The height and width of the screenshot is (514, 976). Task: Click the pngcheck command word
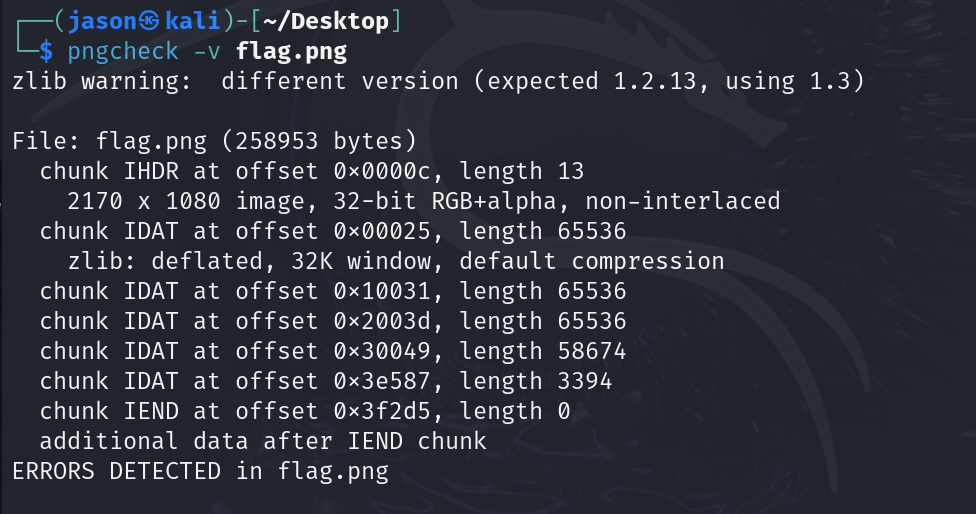pyautogui.click(x=123, y=50)
